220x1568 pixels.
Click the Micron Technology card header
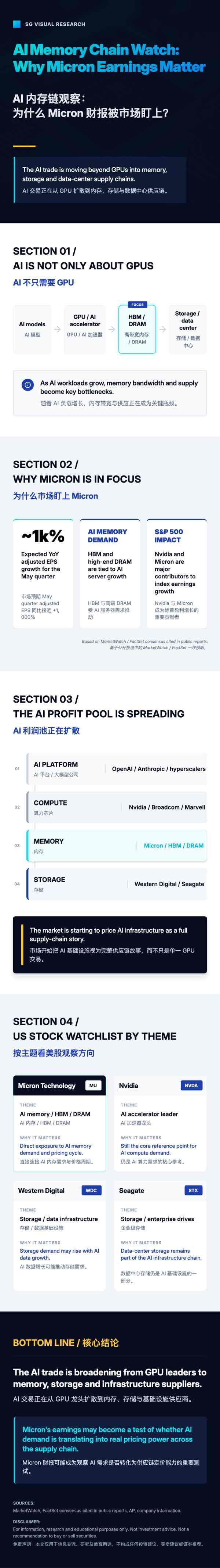[59, 1085]
